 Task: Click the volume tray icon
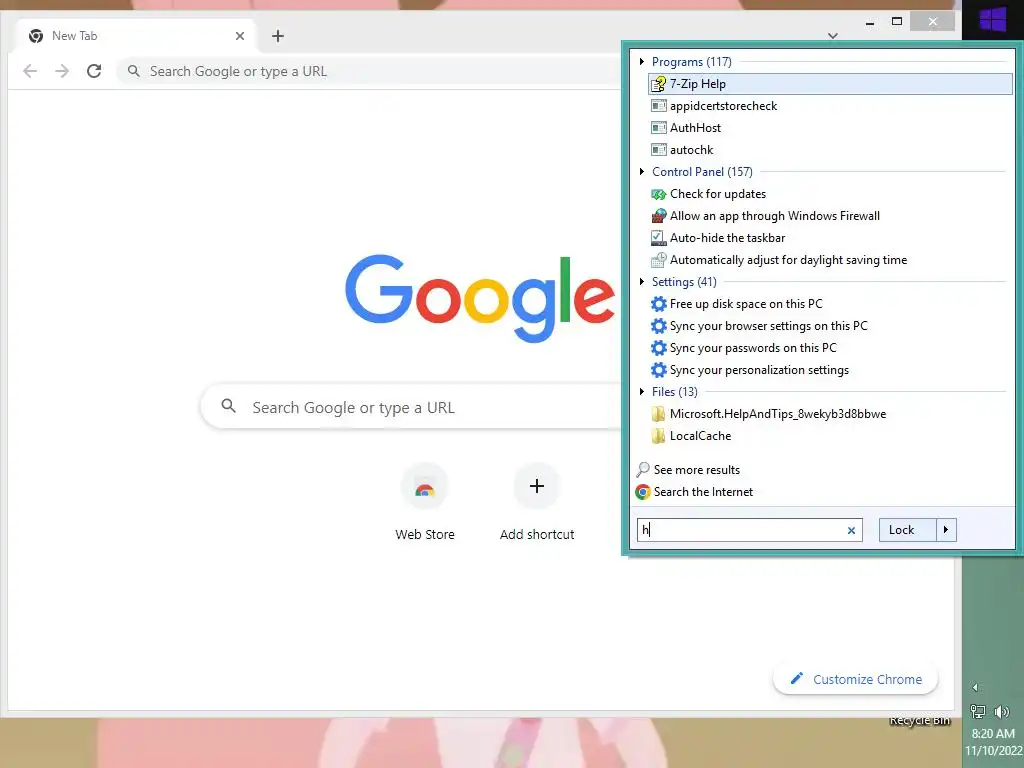point(1001,711)
